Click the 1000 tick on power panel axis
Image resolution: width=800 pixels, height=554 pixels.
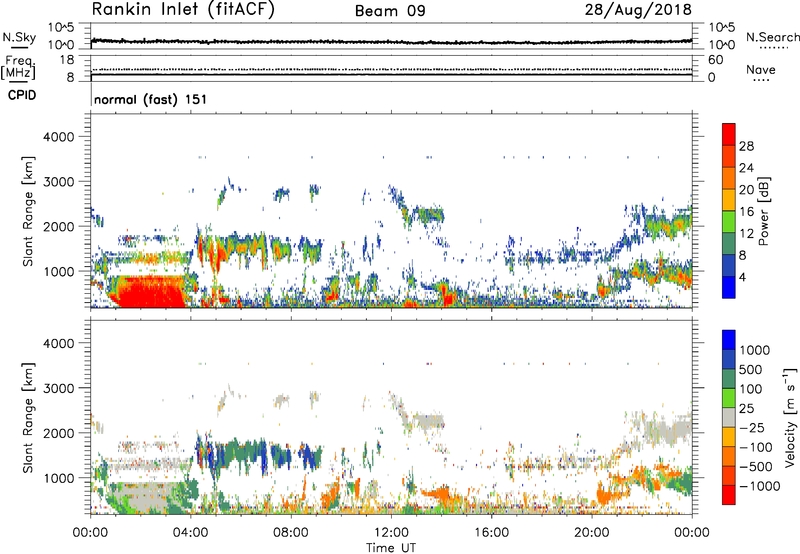point(58,271)
